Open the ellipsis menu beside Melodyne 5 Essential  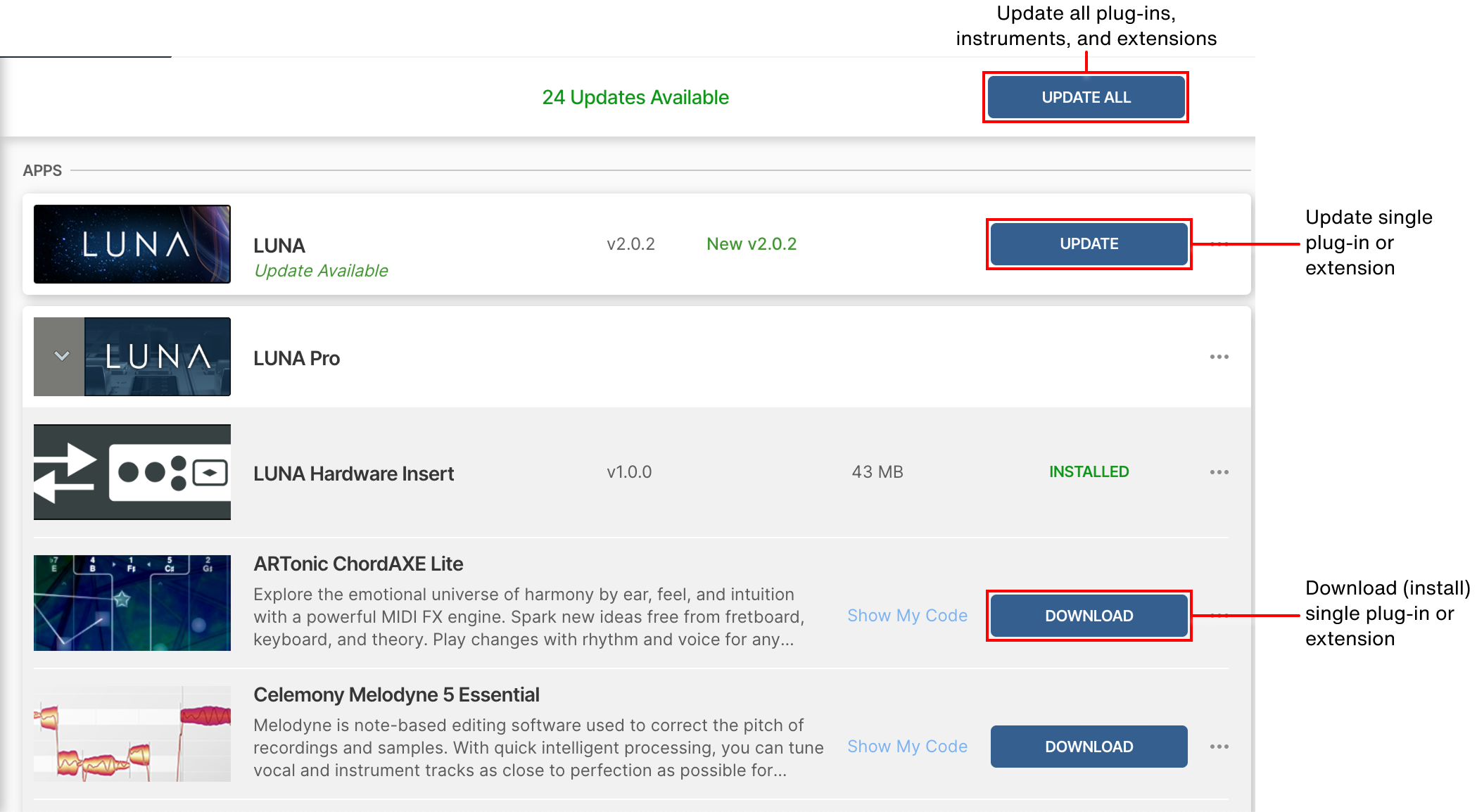[x=1219, y=747]
